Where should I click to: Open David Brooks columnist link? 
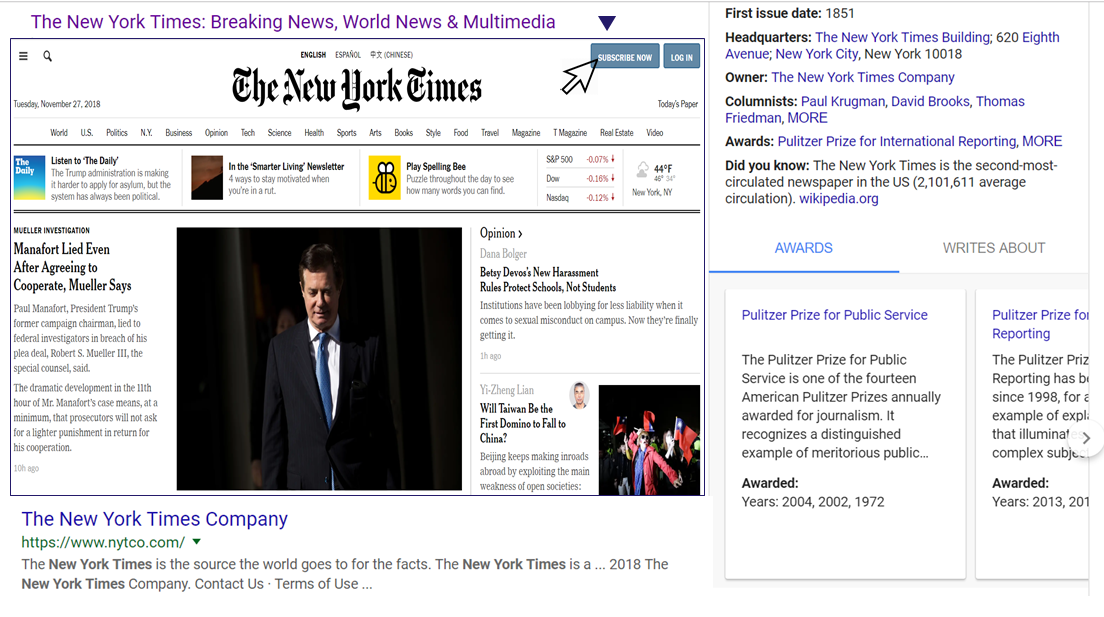929,101
